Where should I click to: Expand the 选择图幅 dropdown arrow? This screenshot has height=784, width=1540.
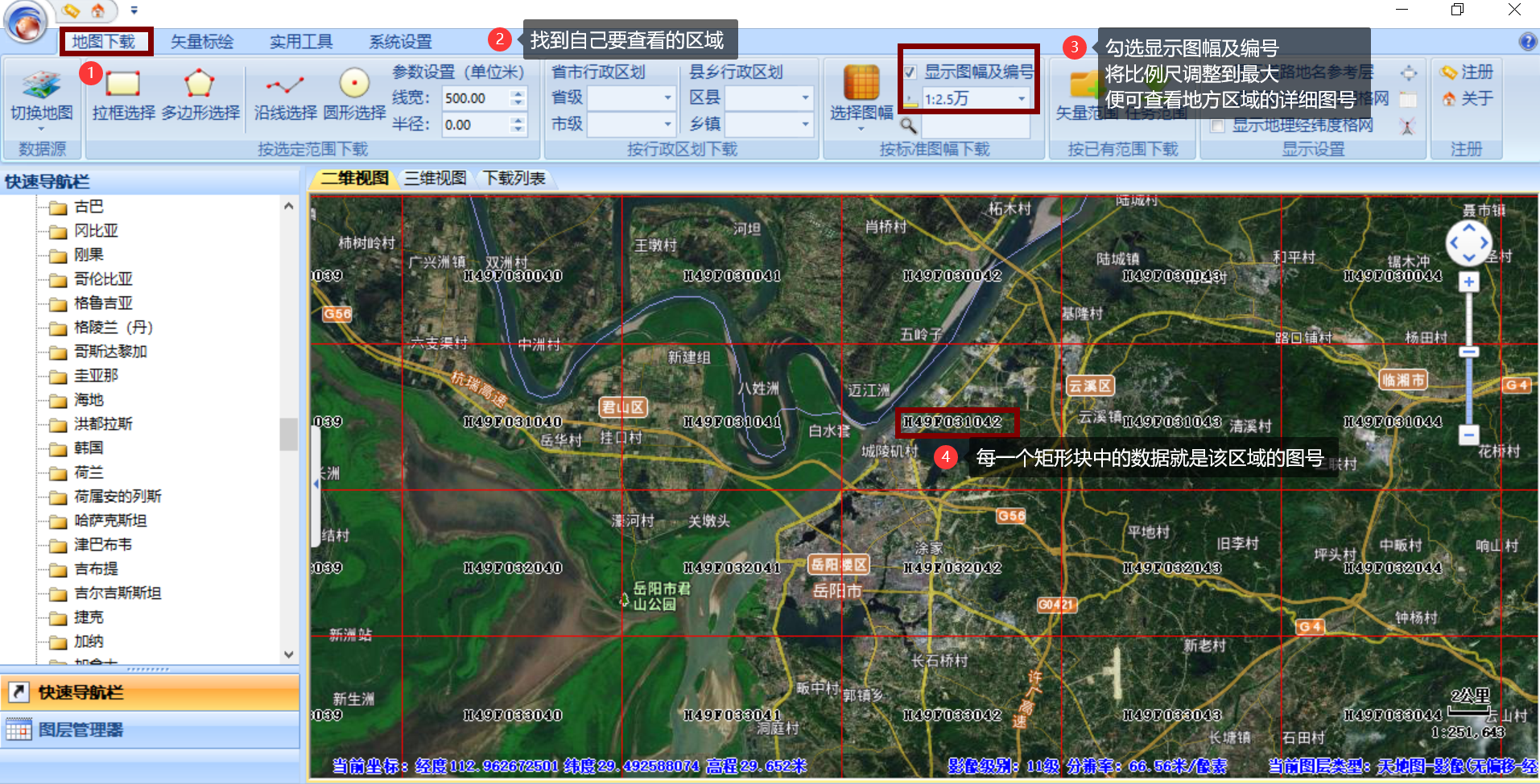(x=861, y=129)
